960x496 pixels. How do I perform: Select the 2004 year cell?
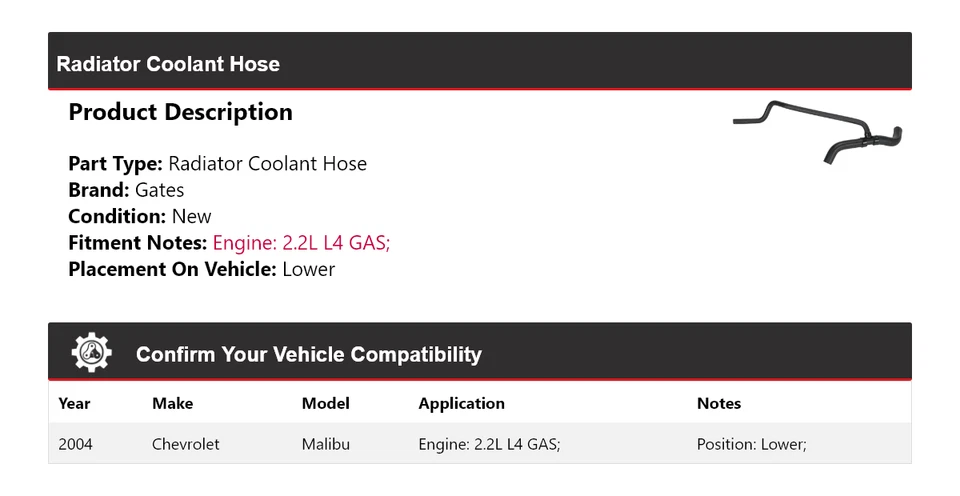(75, 444)
